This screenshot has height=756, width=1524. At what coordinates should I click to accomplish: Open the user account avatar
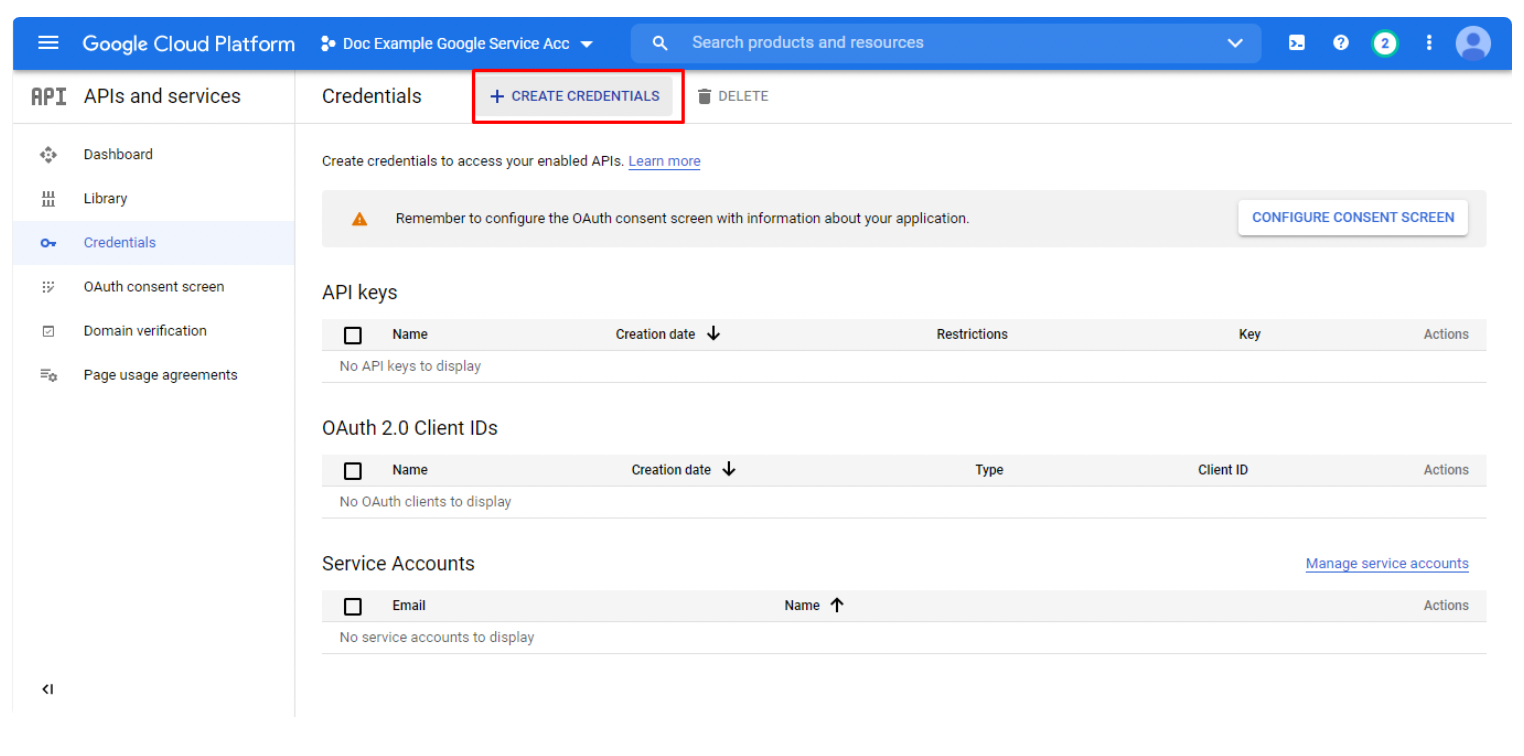pyautogui.click(x=1473, y=43)
